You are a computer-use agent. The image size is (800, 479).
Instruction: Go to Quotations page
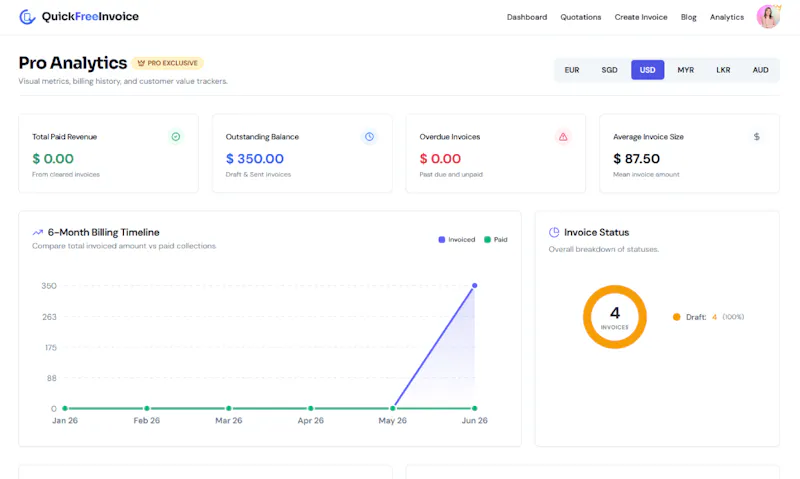581,17
